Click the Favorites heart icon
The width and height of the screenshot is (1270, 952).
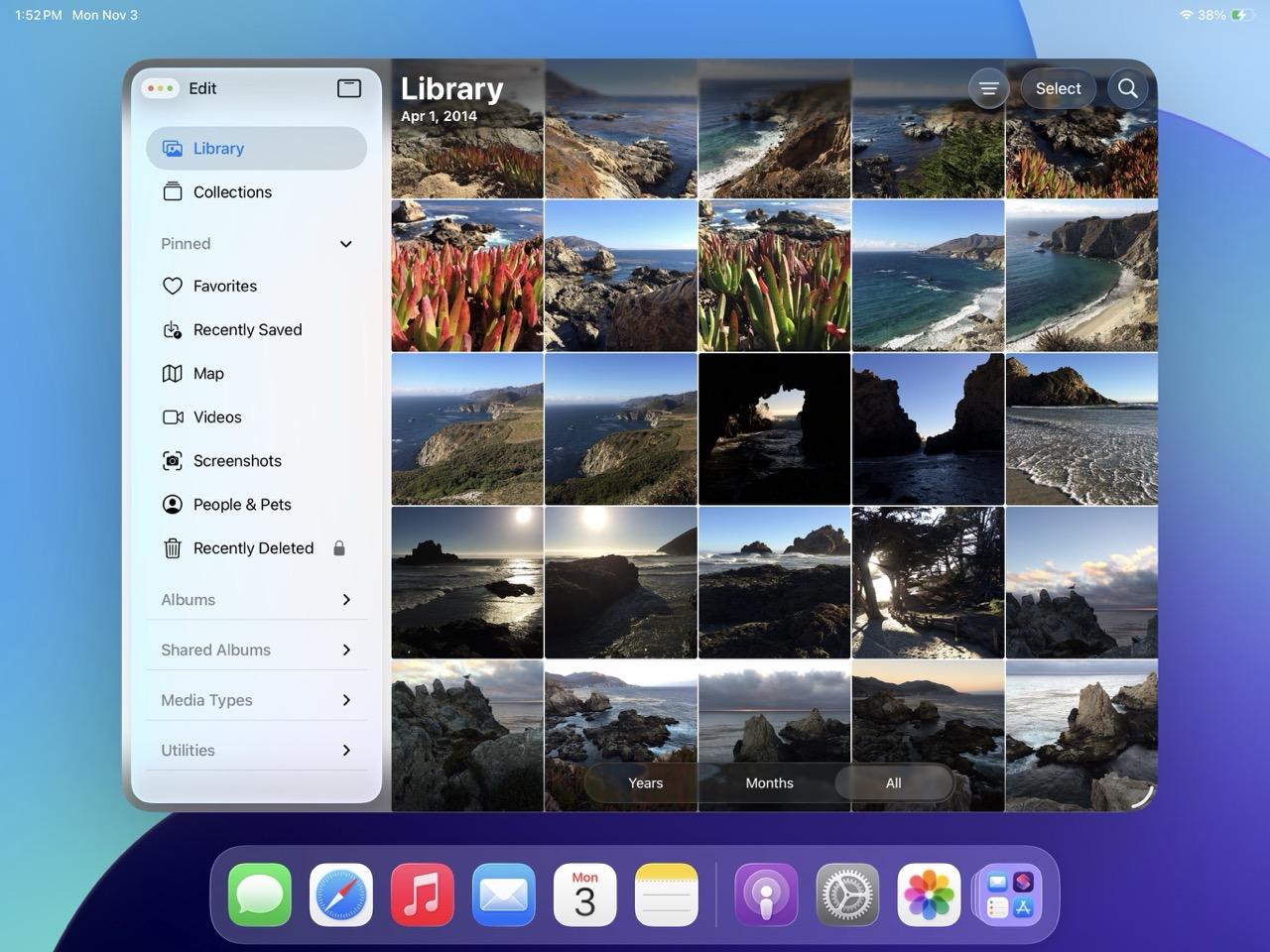click(x=173, y=286)
